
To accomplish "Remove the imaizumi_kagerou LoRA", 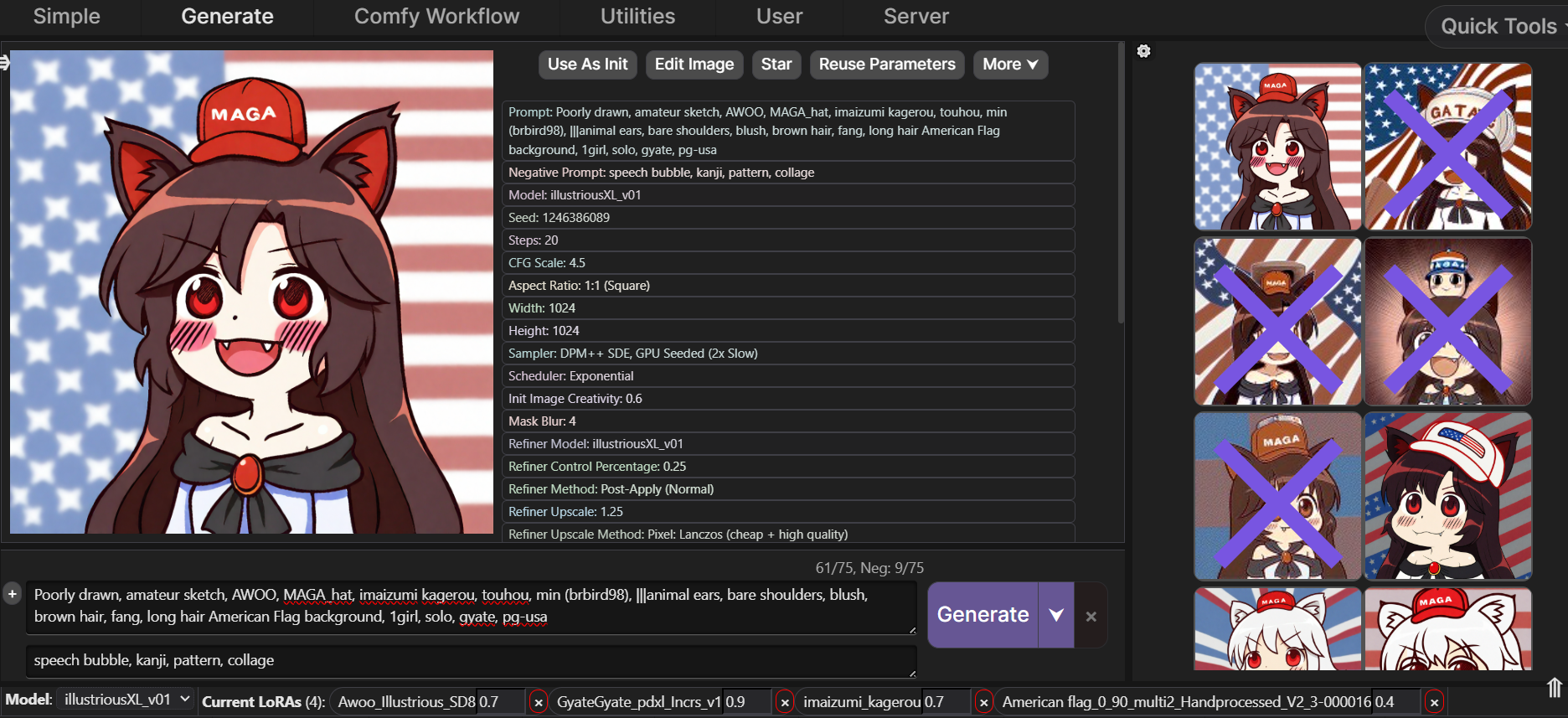I will (983, 702).
